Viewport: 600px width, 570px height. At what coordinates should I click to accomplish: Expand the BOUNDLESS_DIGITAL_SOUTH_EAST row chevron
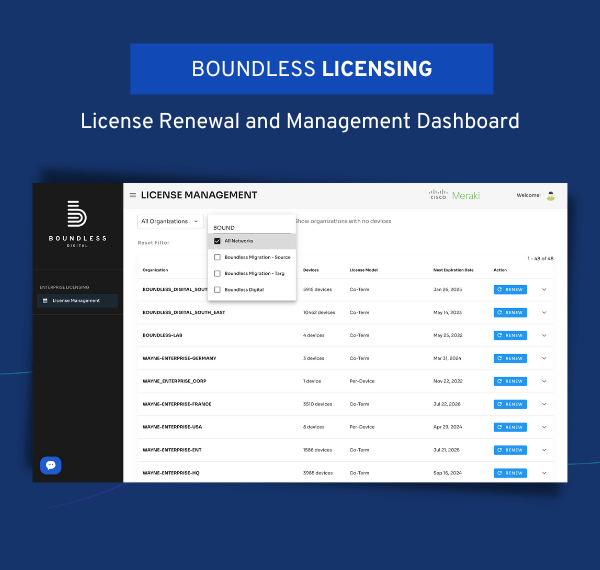coord(544,313)
